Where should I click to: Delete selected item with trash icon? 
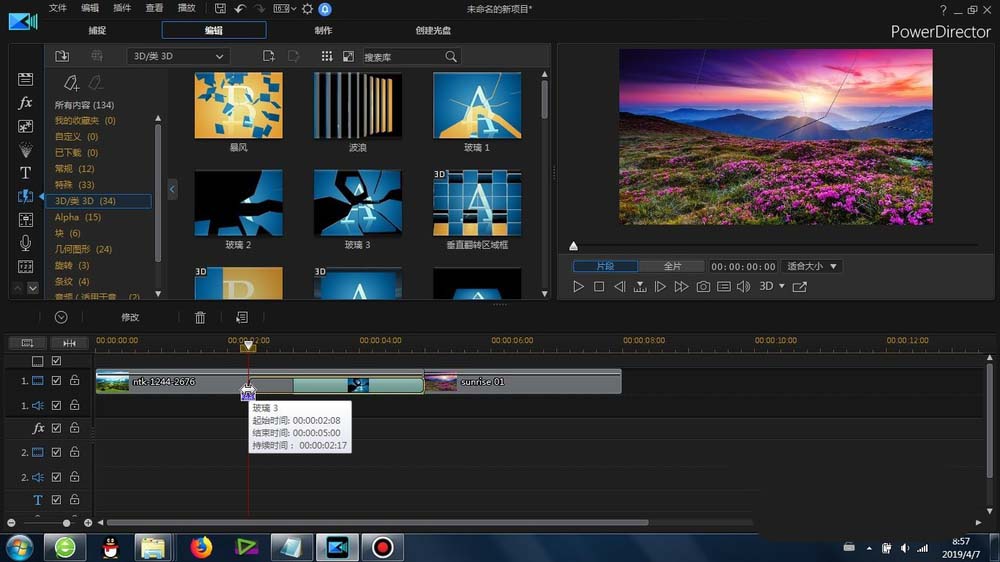coord(200,317)
